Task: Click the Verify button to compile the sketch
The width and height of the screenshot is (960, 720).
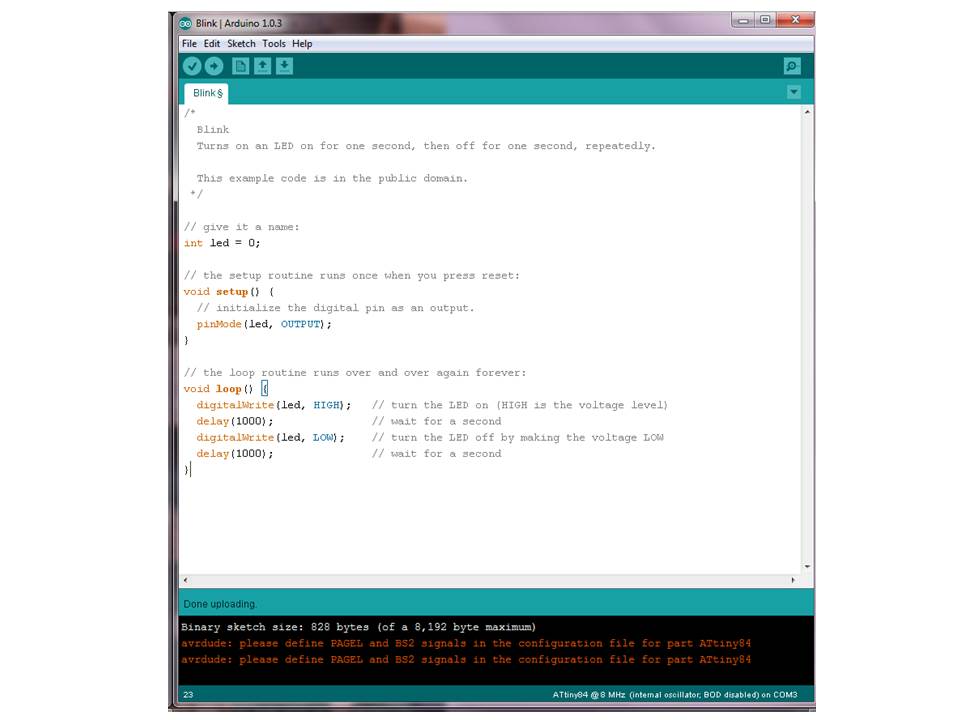Action: [192, 65]
